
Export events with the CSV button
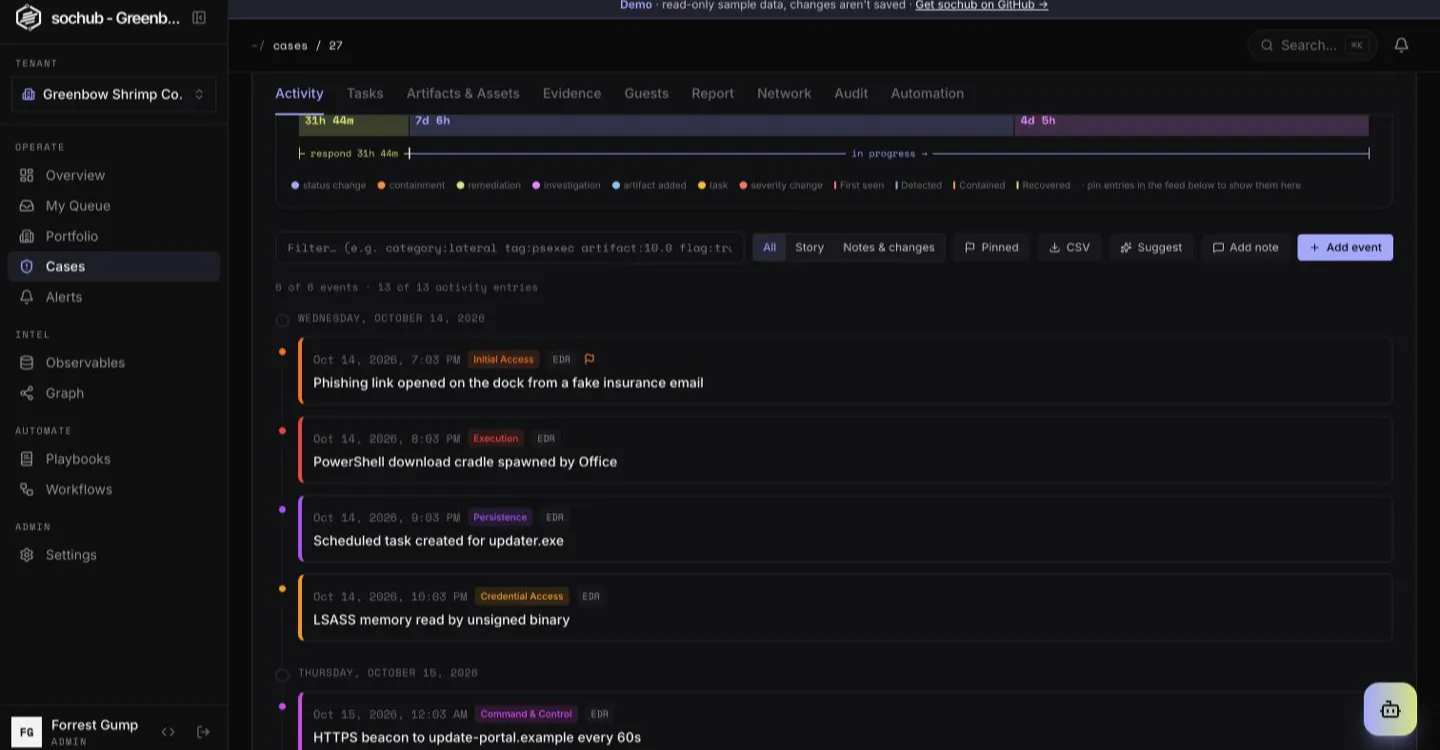tap(1069, 247)
